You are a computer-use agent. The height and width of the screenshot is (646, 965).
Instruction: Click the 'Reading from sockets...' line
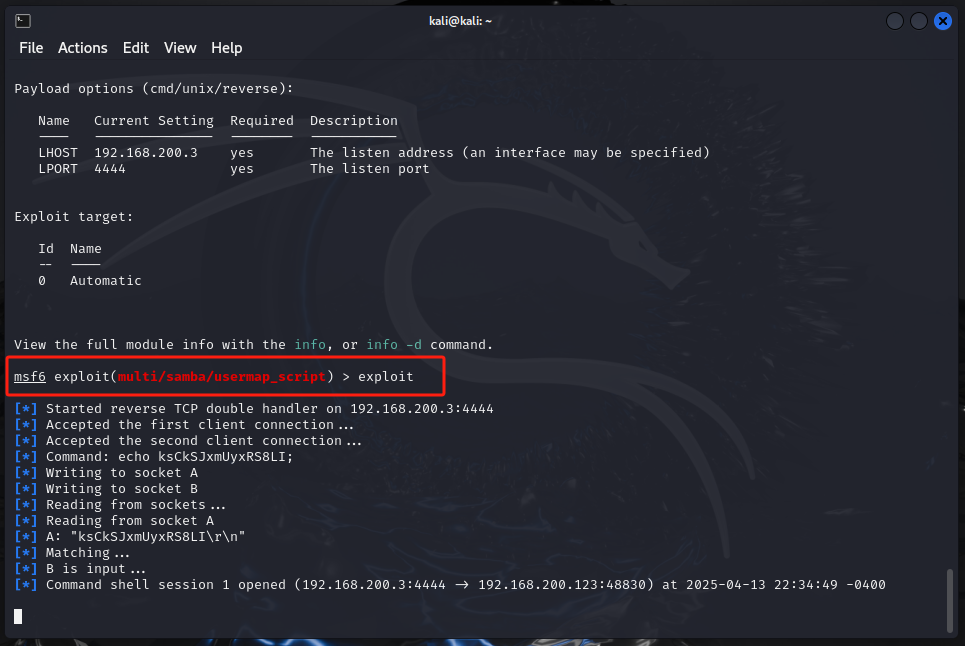tap(120, 504)
